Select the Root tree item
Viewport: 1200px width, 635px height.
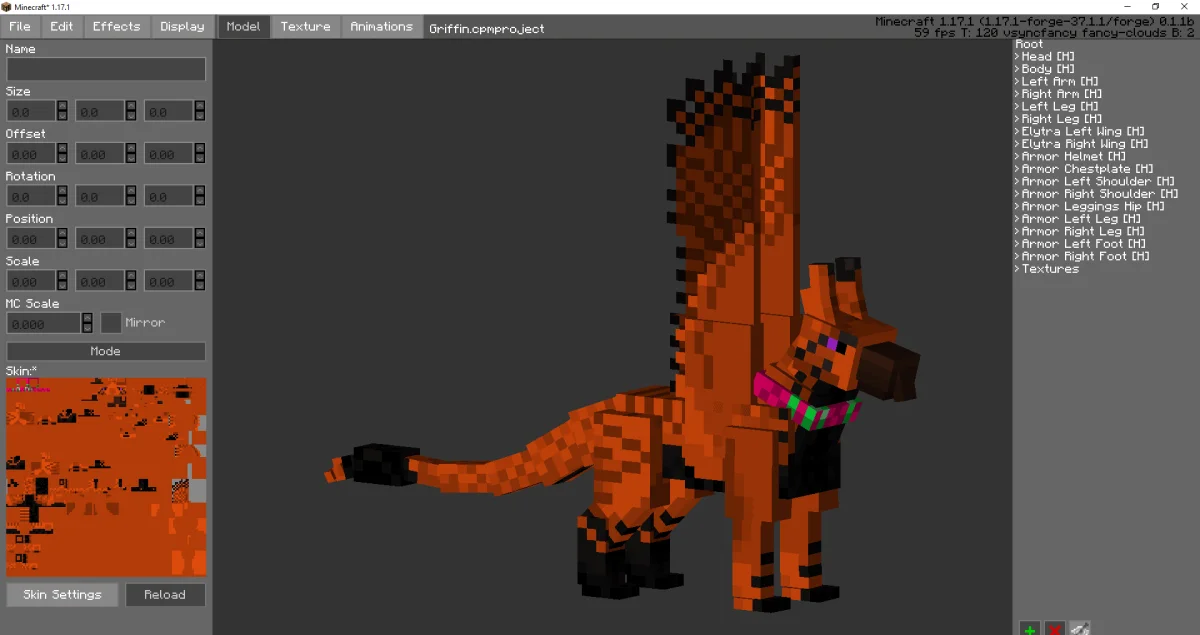tap(1029, 44)
